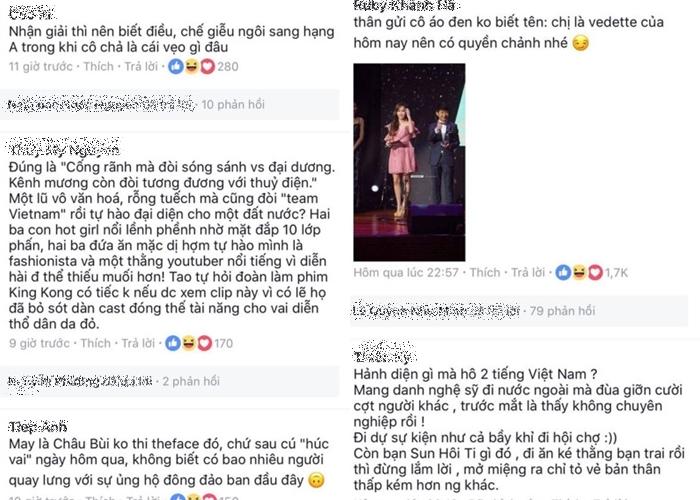
Task: Click the haha emoji reaction beside 1,7K
Action: pyautogui.click(x=579, y=272)
